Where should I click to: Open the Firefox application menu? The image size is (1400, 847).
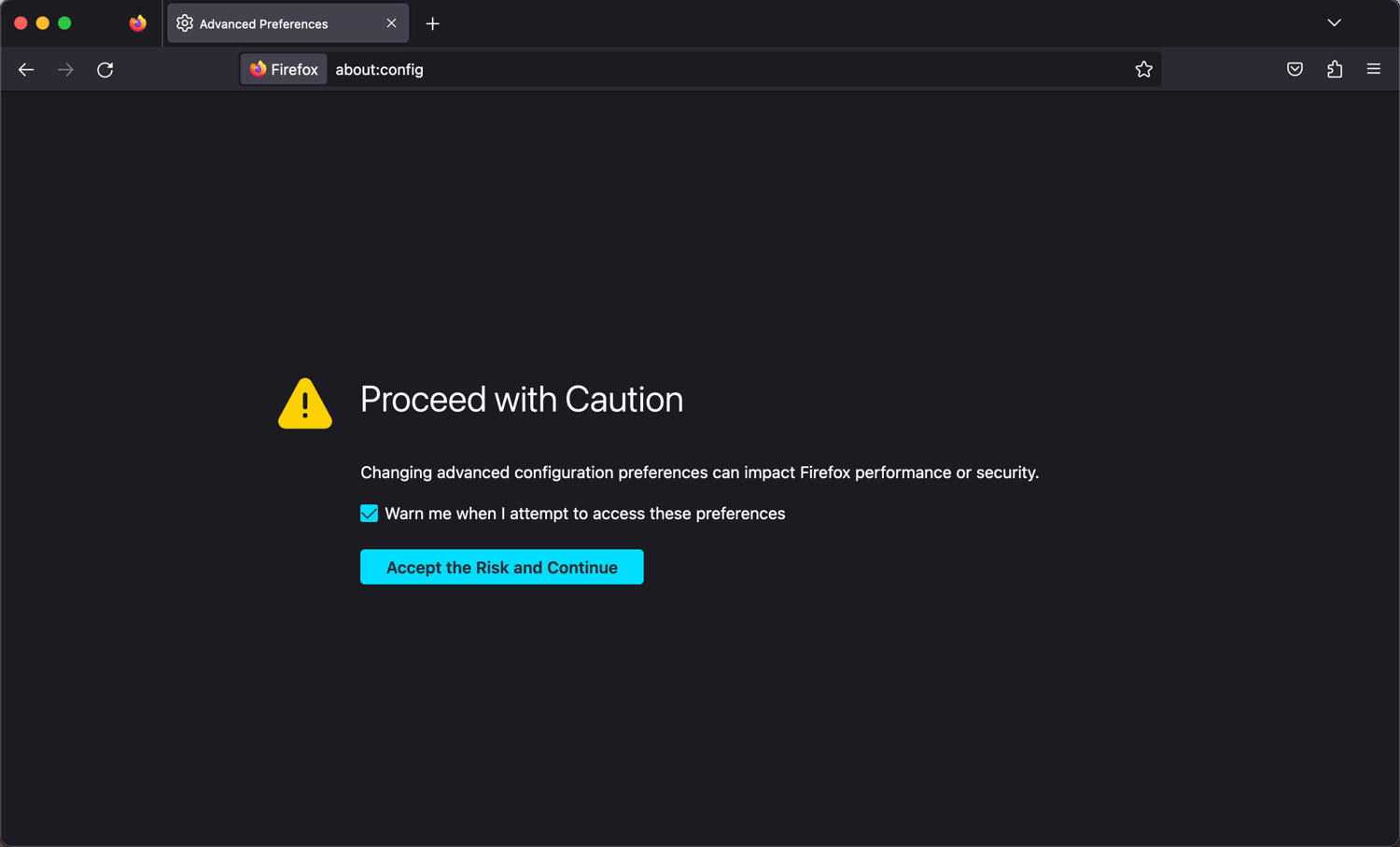tap(1374, 69)
